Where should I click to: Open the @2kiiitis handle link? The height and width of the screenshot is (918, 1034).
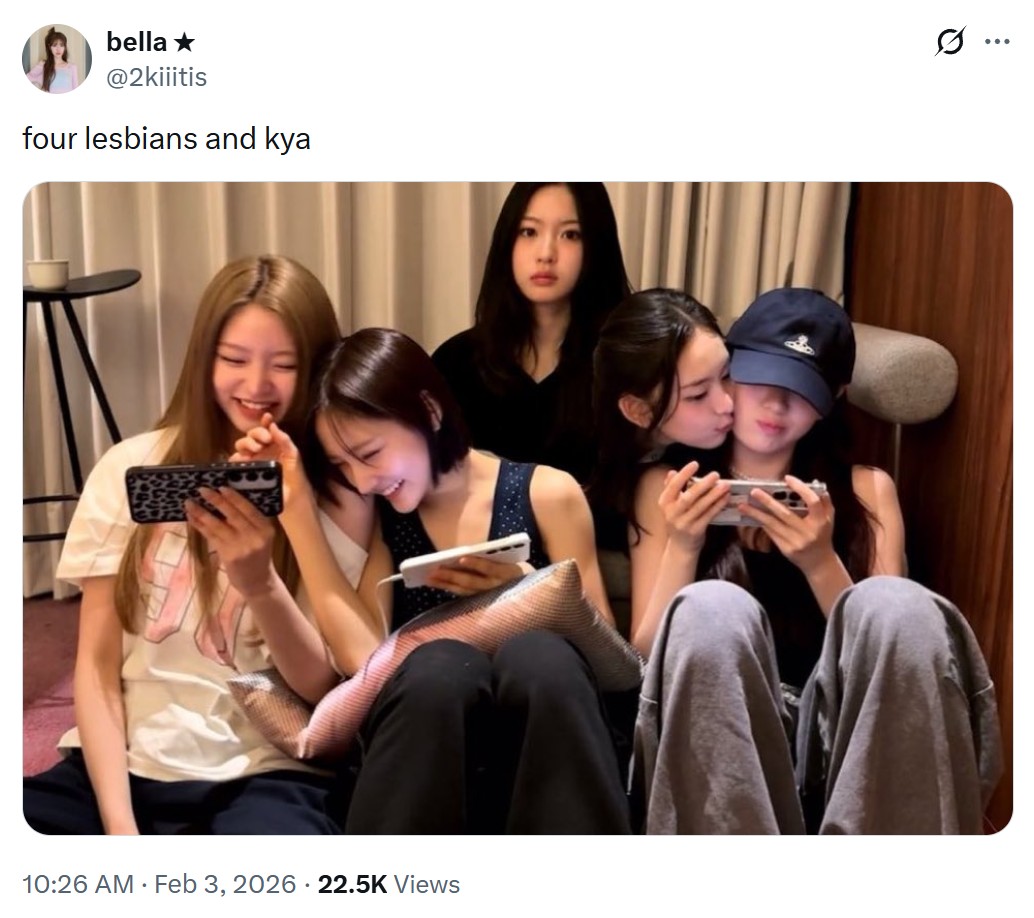tap(156, 77)
